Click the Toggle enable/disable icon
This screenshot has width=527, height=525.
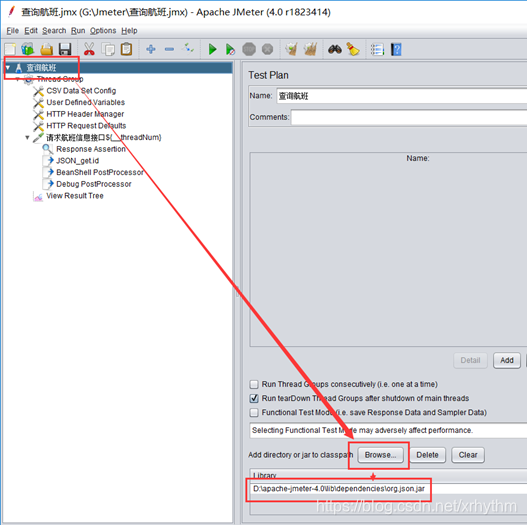click(188, 49)
